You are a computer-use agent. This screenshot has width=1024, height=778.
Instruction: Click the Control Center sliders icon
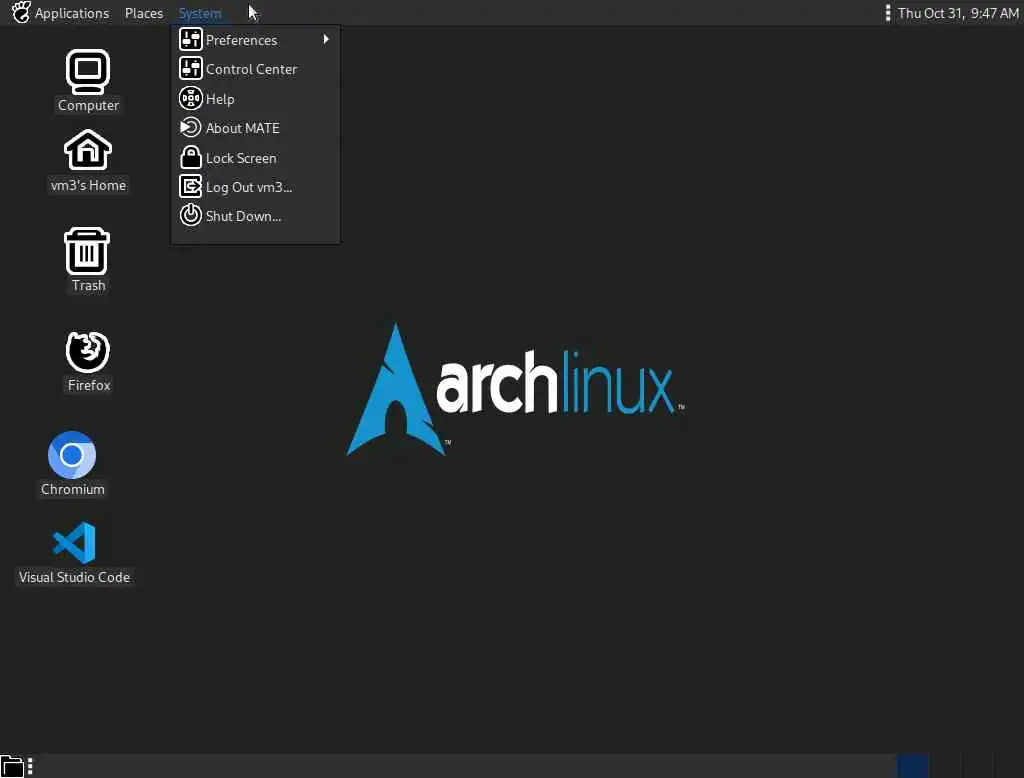click(191, 68)
